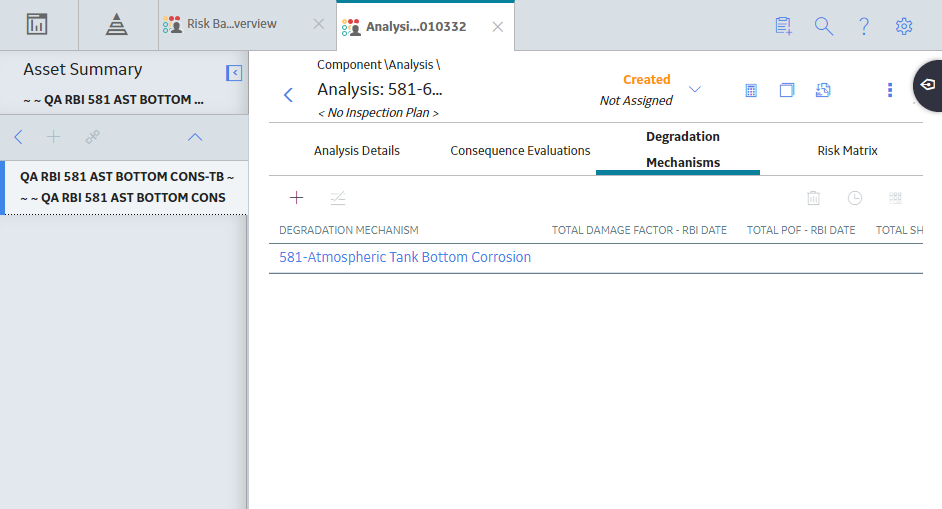Image resolution: width=942 pixels, height=509 pixels.
Task: Click the document export icon in header
Action: [x=823, y=90]
